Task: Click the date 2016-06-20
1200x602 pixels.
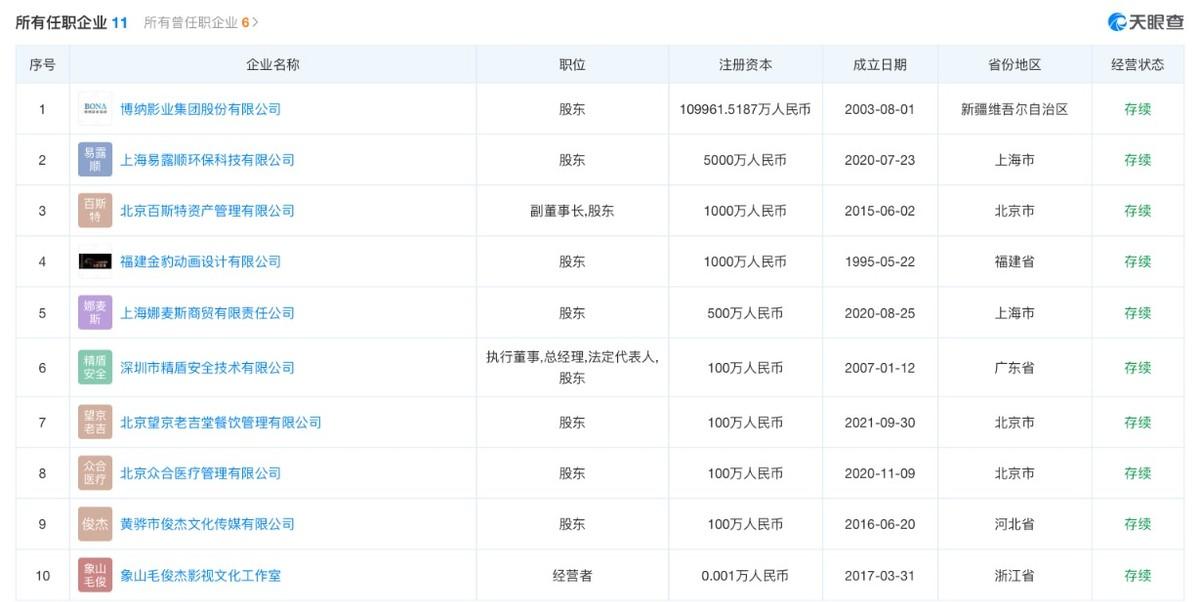Action: pos(880,524)
